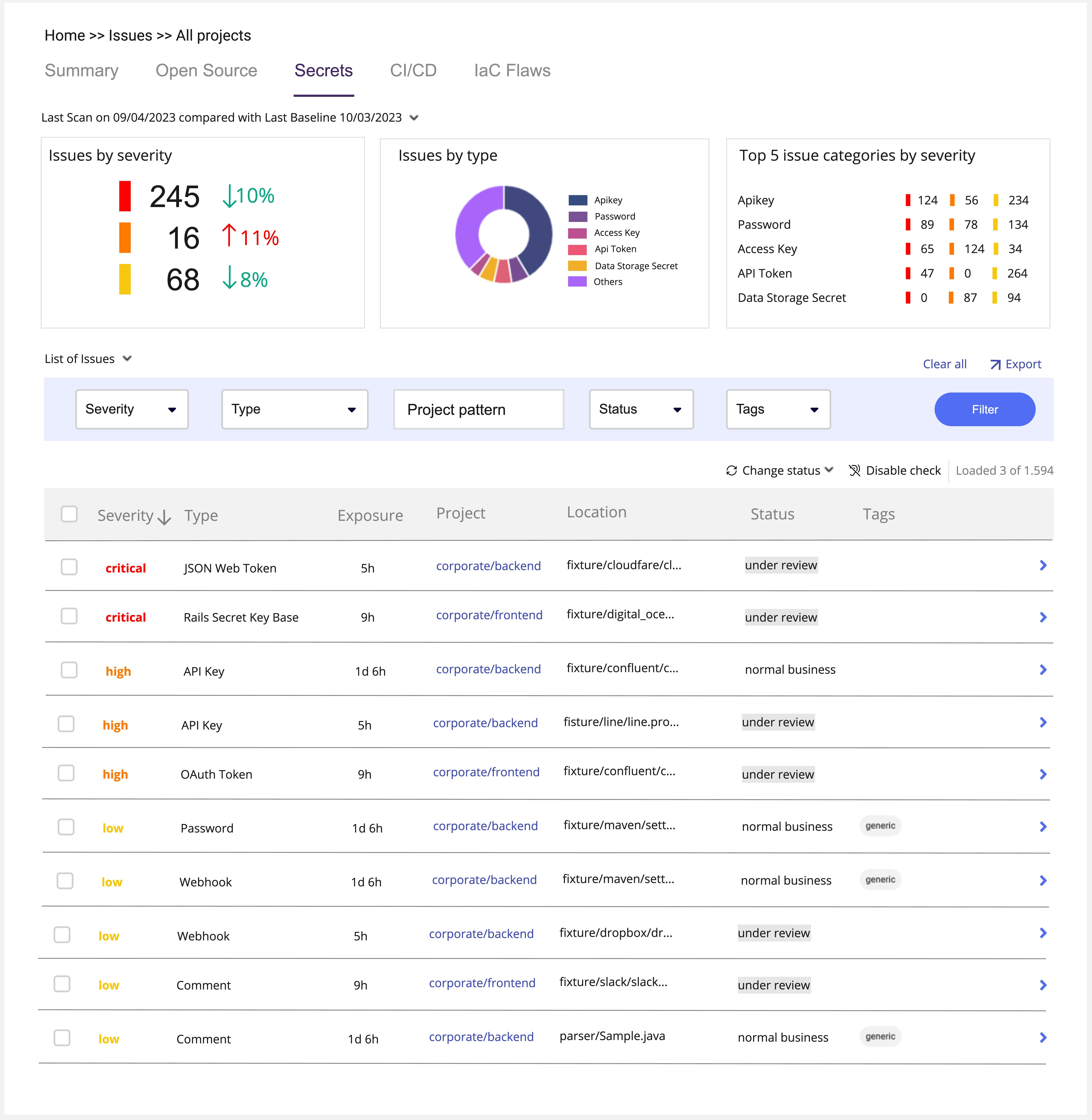Check the Rails Secret Key Base row checkbox

click(x=69, y=616)
